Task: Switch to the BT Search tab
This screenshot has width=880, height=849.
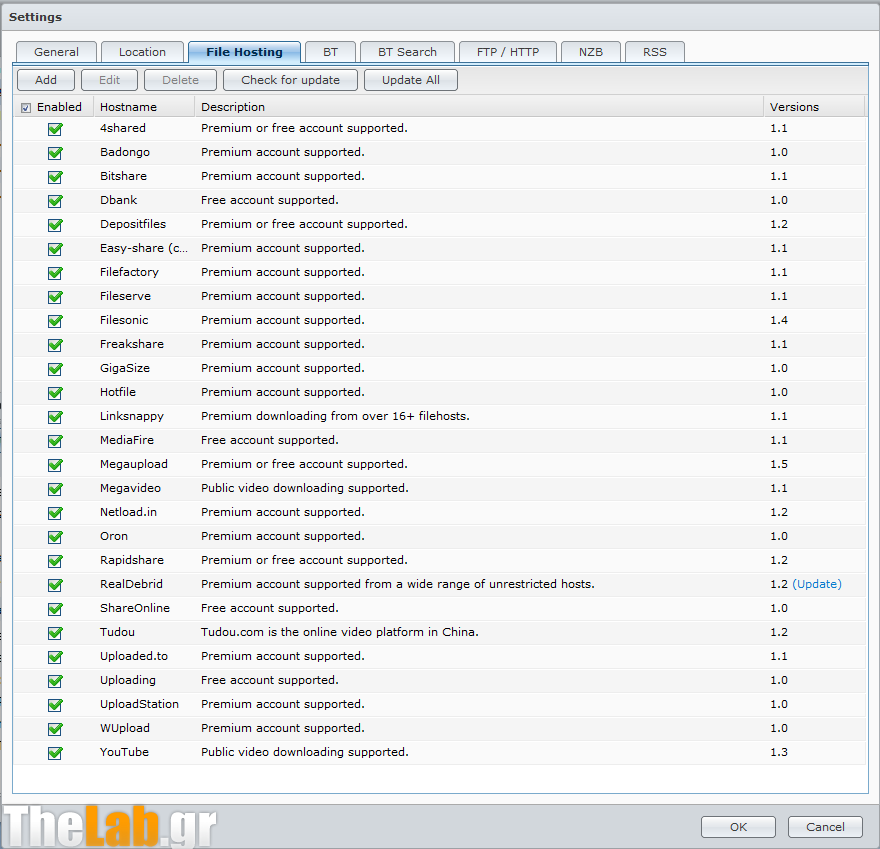Action: point(407,52)
